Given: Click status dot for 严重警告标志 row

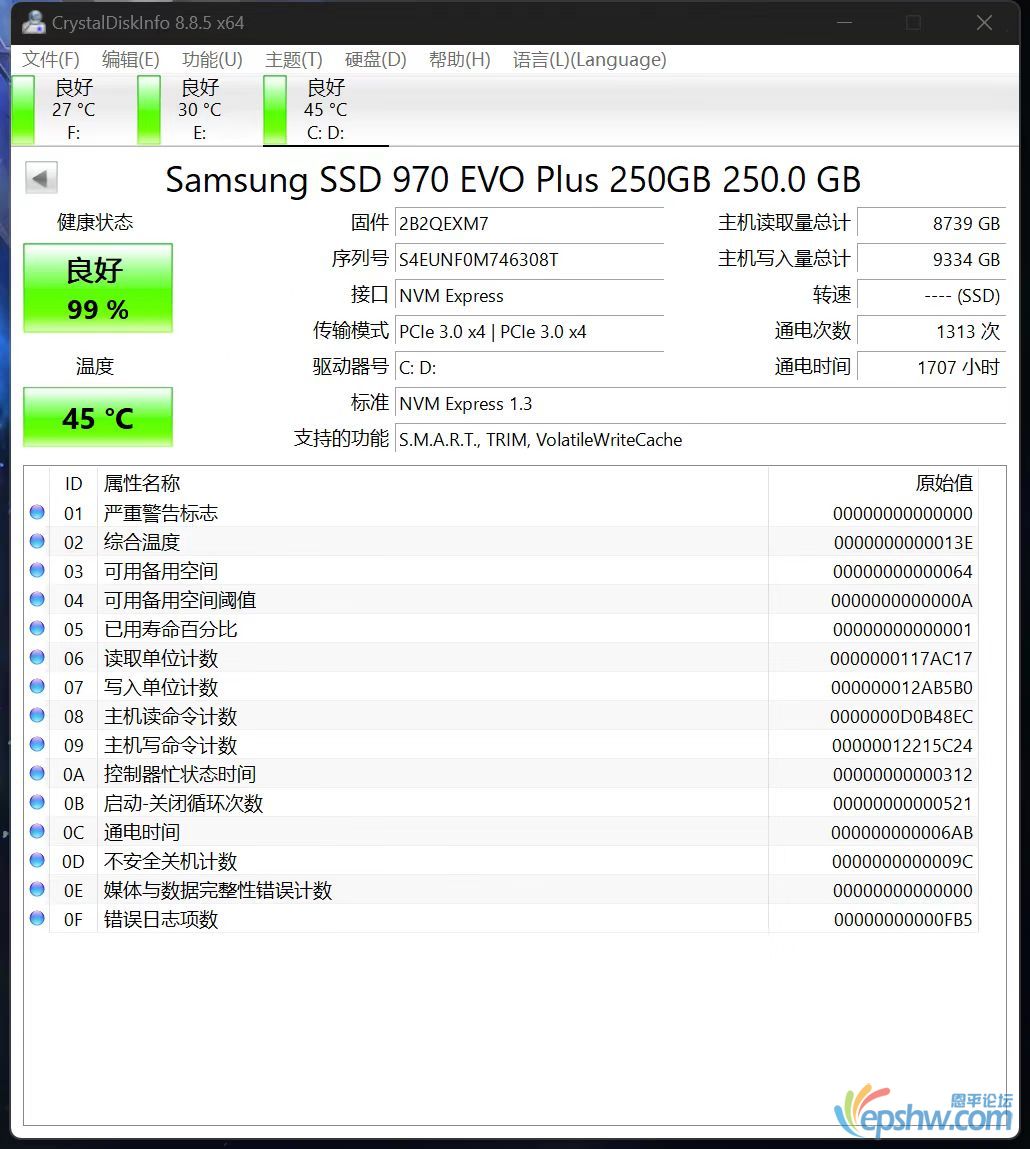Looking at the screenshot, I should tap(37, 512).
